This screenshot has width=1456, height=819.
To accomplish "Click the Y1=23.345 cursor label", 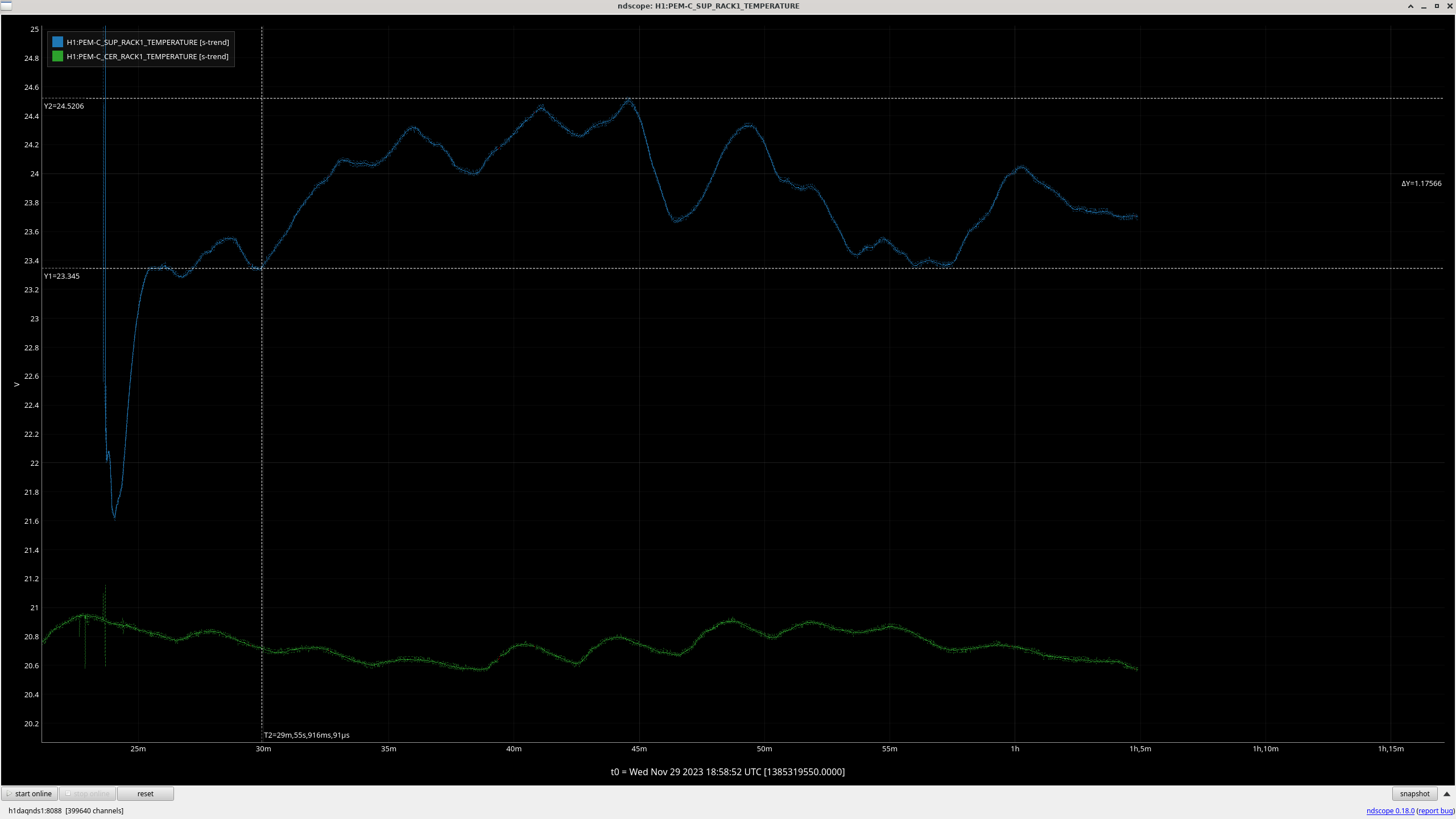I will pyautogui.click(x=62, y=276).
